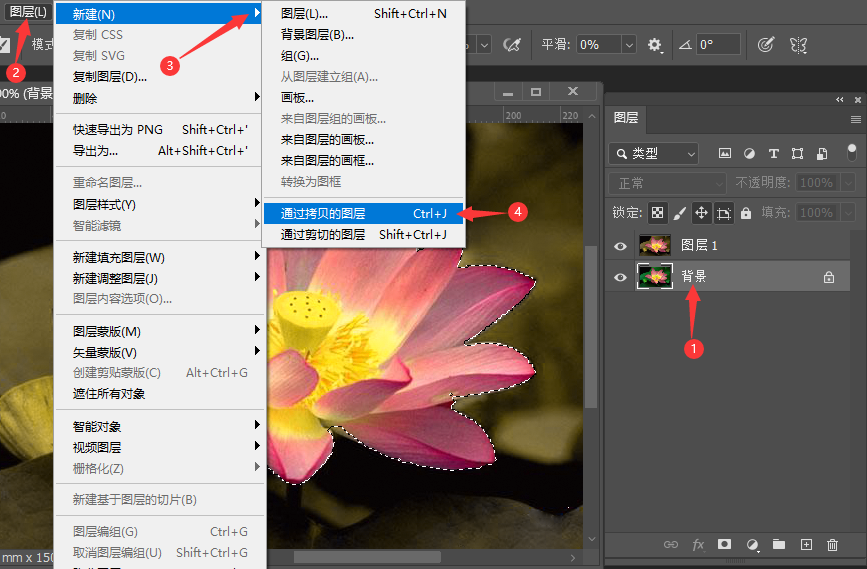
Task: Click the 不透明度 100% field
Action: coord(818,182)
